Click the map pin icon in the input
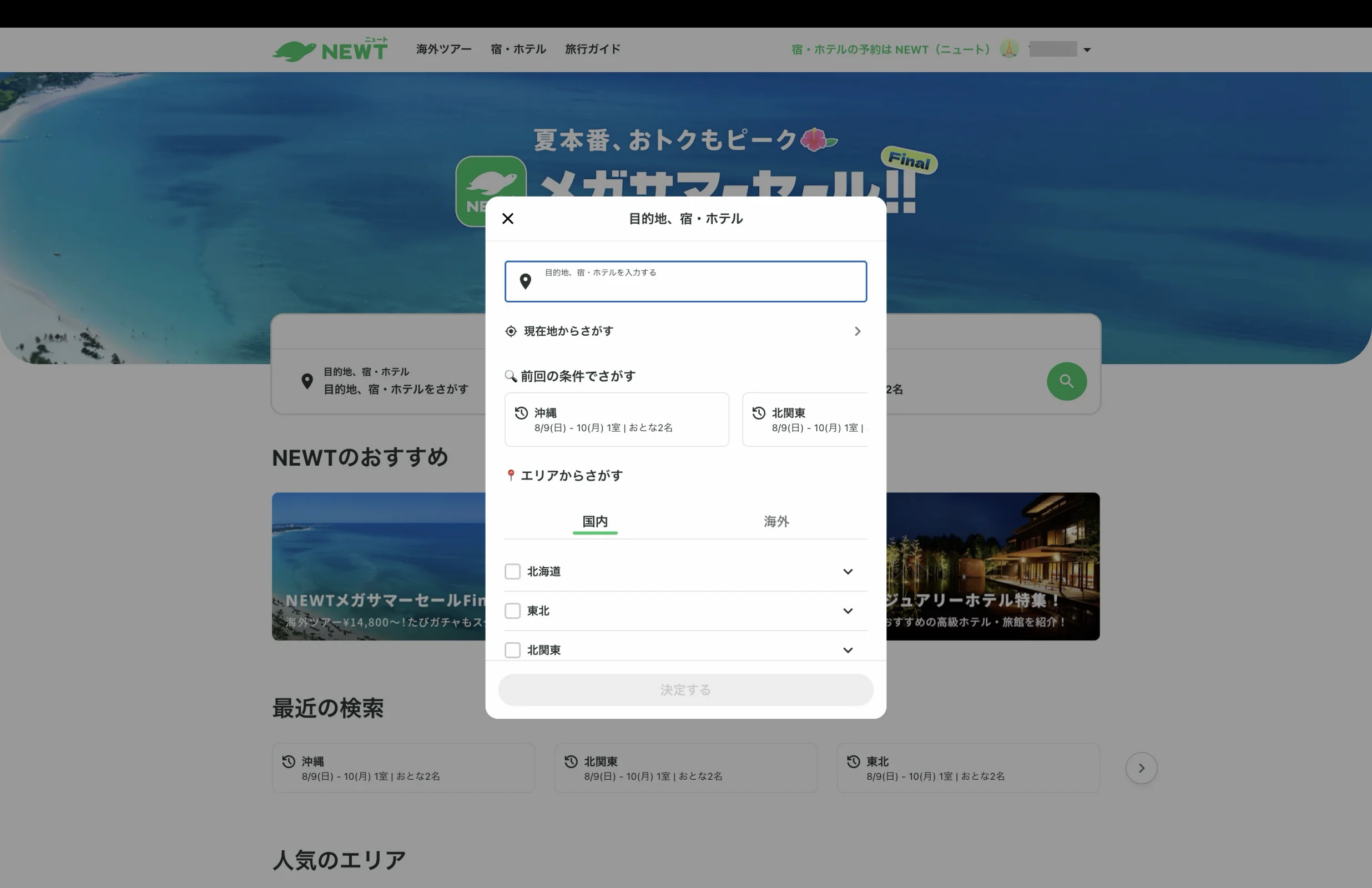 pos(525,281)
